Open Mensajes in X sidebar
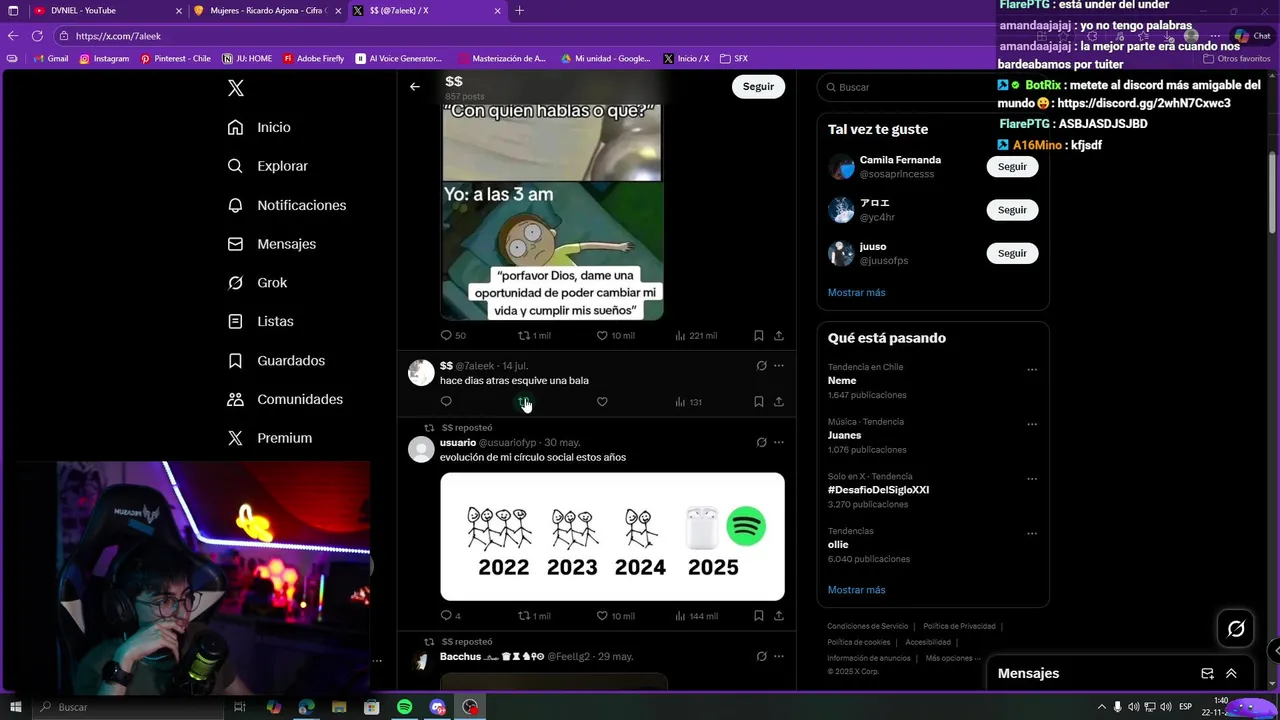 [x=271, y=244]
